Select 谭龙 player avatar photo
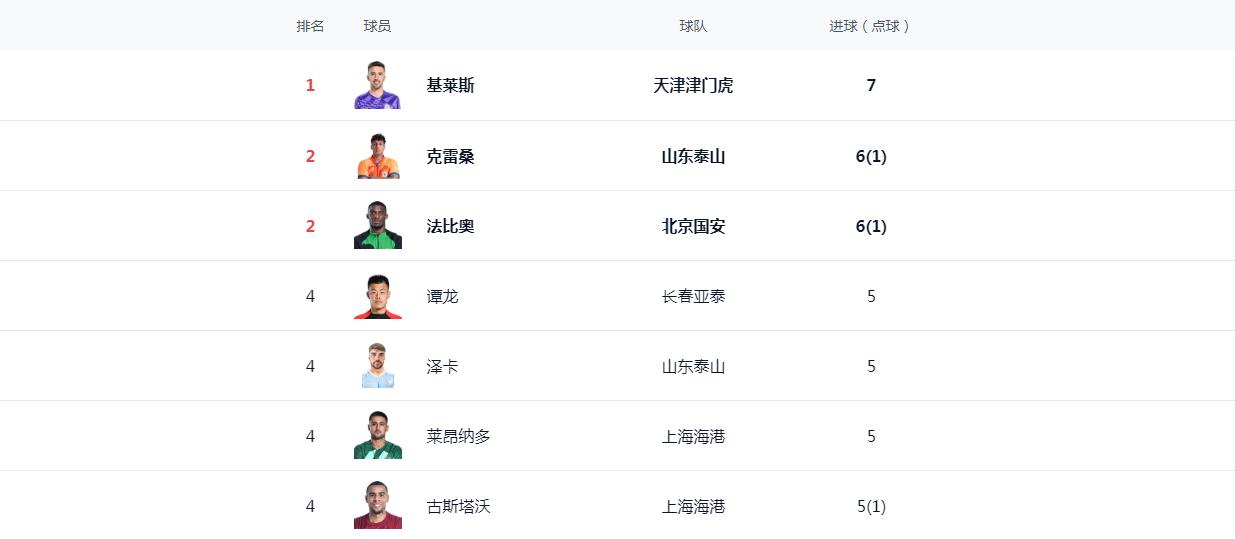 click(377, 295)
